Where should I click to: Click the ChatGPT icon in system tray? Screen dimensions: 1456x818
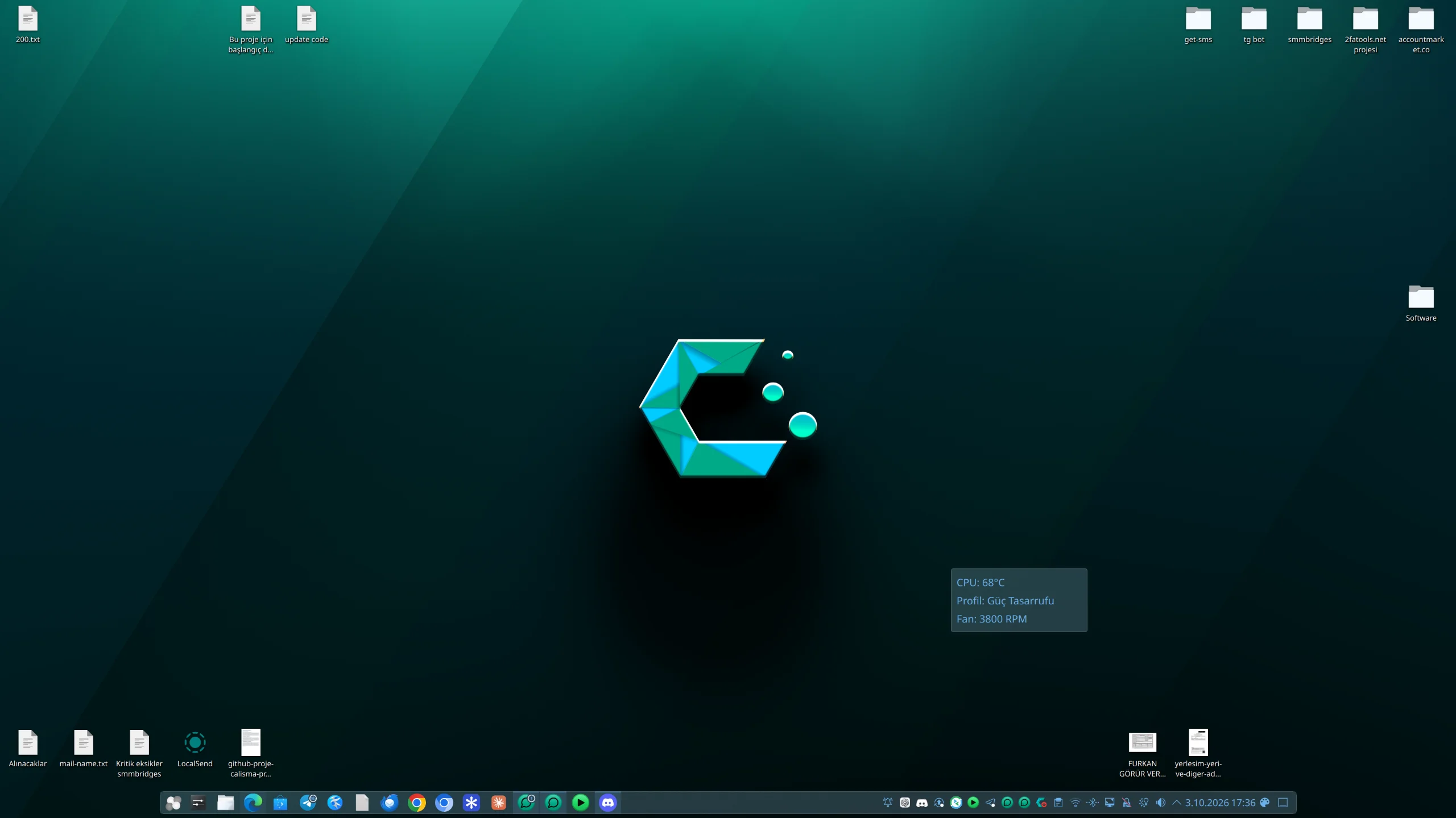pyautogui.click(x=905, y=803)
